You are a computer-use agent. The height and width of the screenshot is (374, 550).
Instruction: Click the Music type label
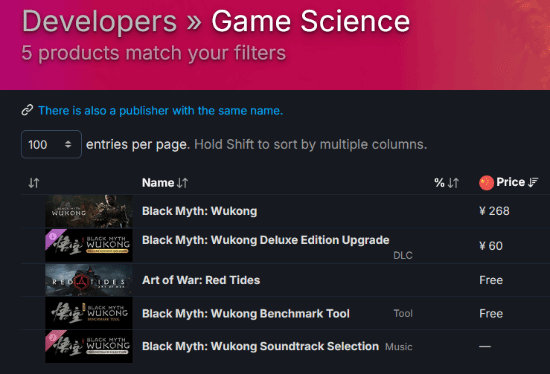pyautogui.click(x=399, y=347)
